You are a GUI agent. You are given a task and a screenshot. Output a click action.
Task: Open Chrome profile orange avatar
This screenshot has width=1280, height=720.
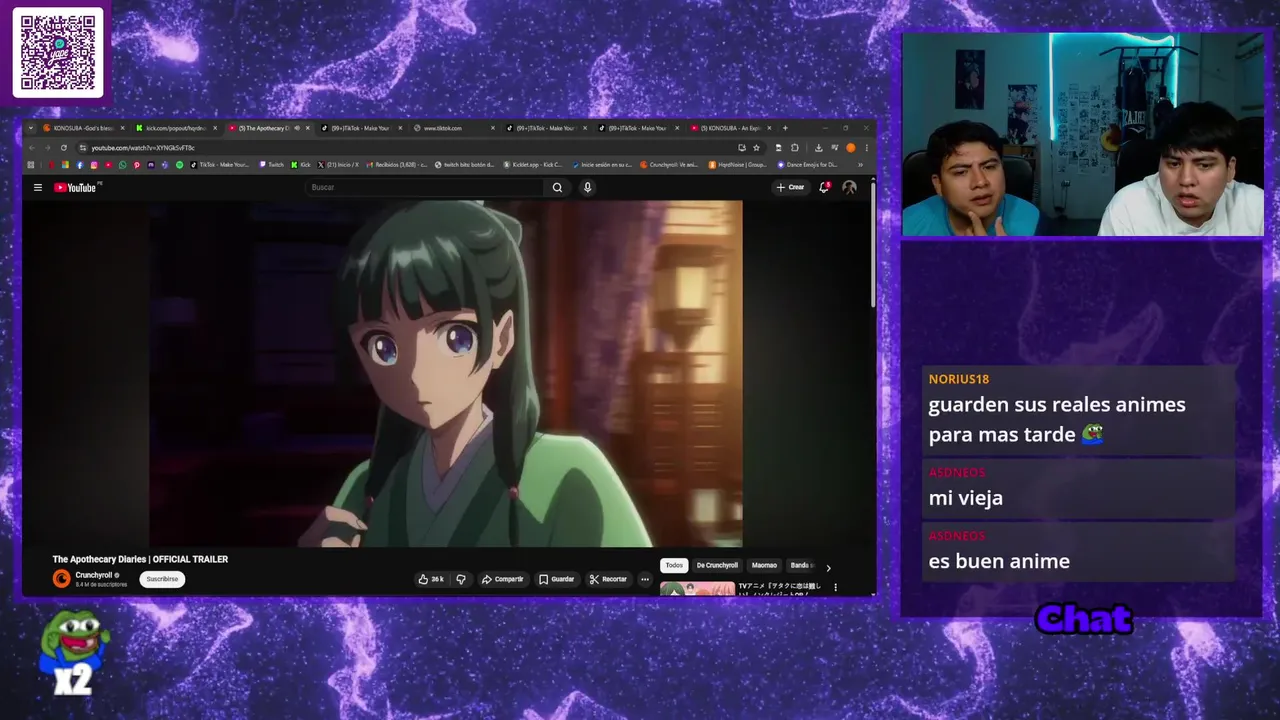point(850,148)
